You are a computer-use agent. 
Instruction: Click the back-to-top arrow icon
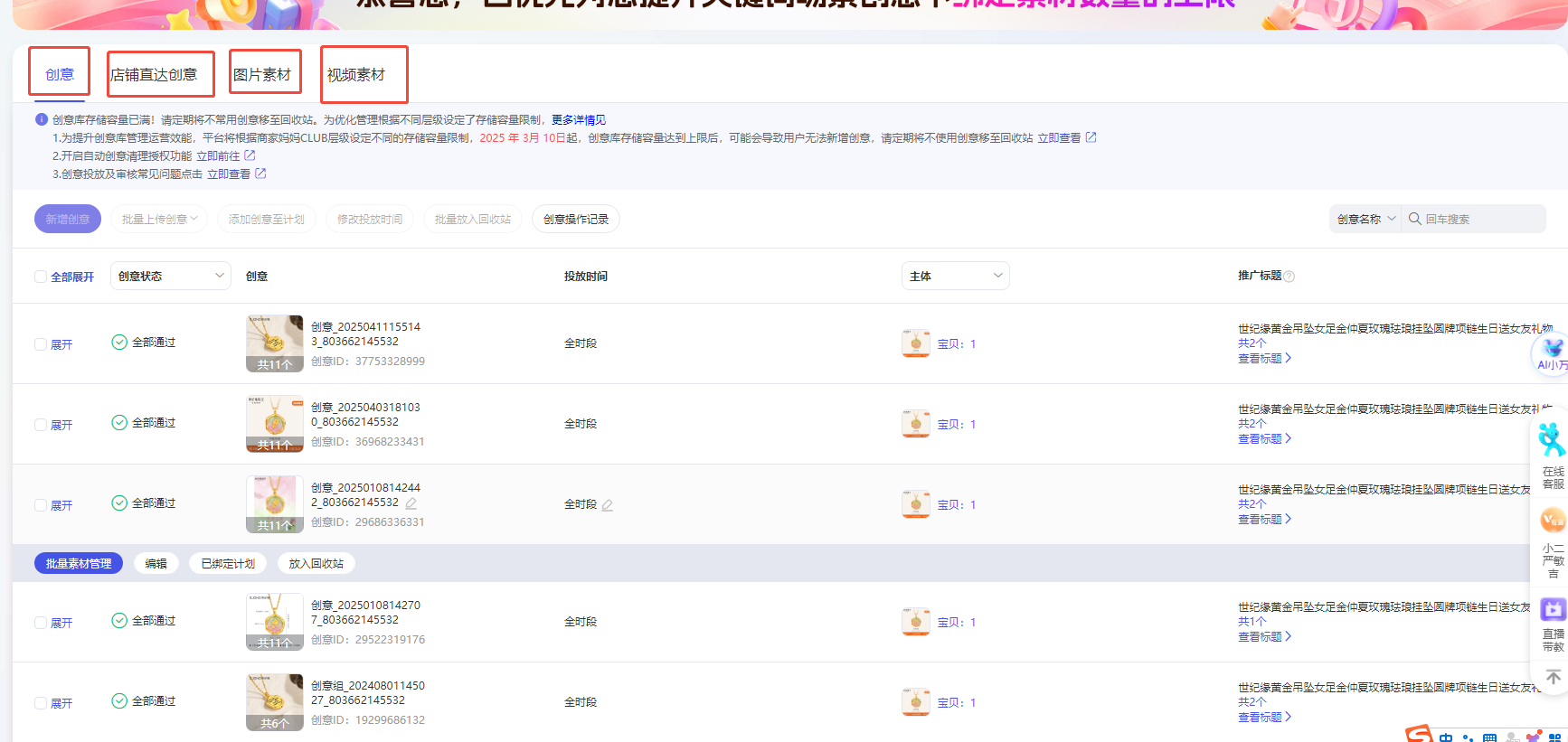coord(1553,678)
